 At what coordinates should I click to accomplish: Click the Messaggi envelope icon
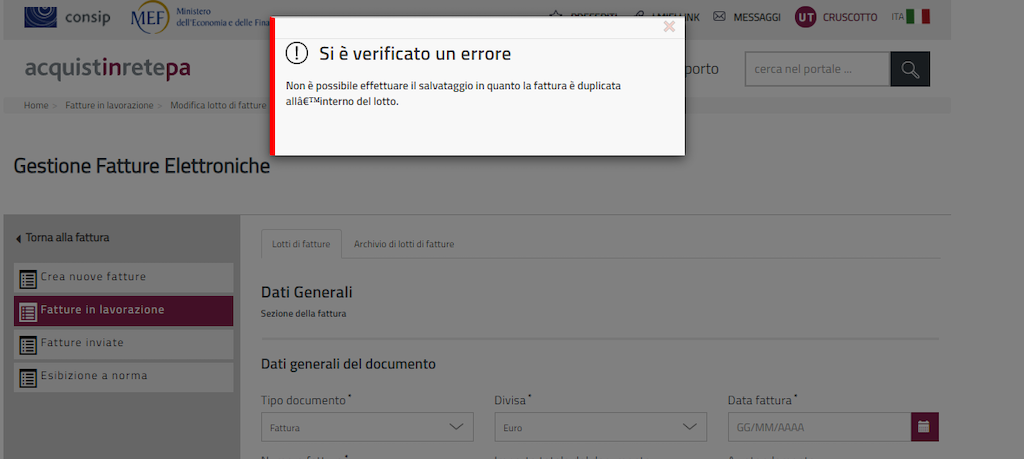pyautogui.click(x=722, y=17)
